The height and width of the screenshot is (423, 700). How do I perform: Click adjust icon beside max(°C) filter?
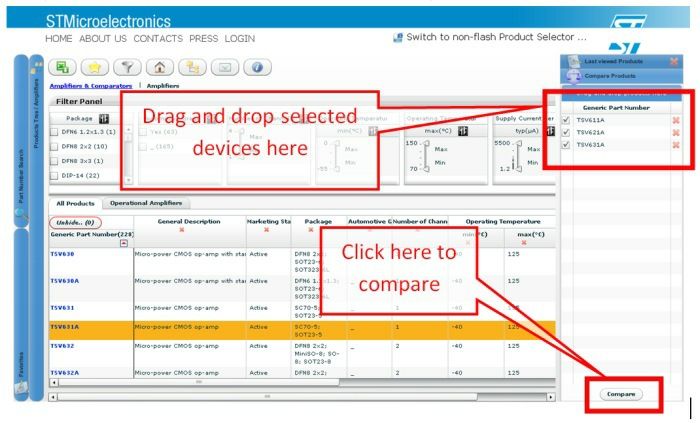point(463,131)
